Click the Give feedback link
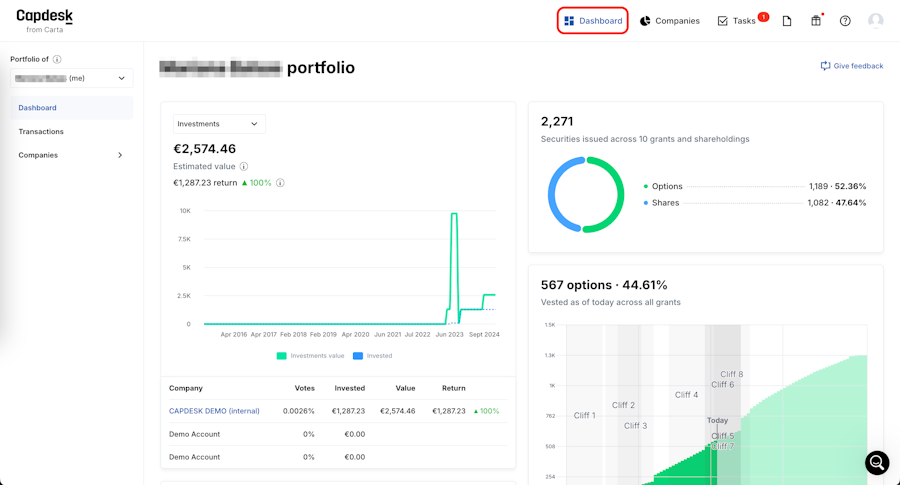The height and width of the screenshot is (485, 900). pos(852,66)
